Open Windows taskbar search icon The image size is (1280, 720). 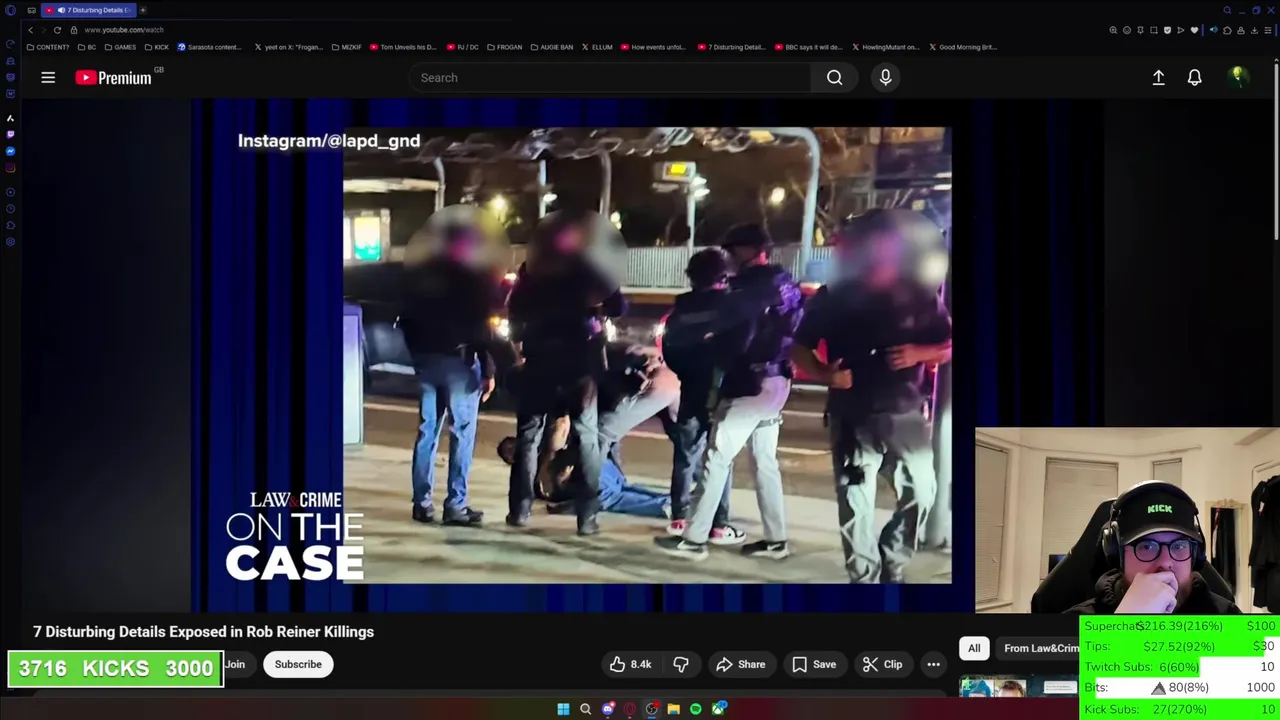point(585,709)
